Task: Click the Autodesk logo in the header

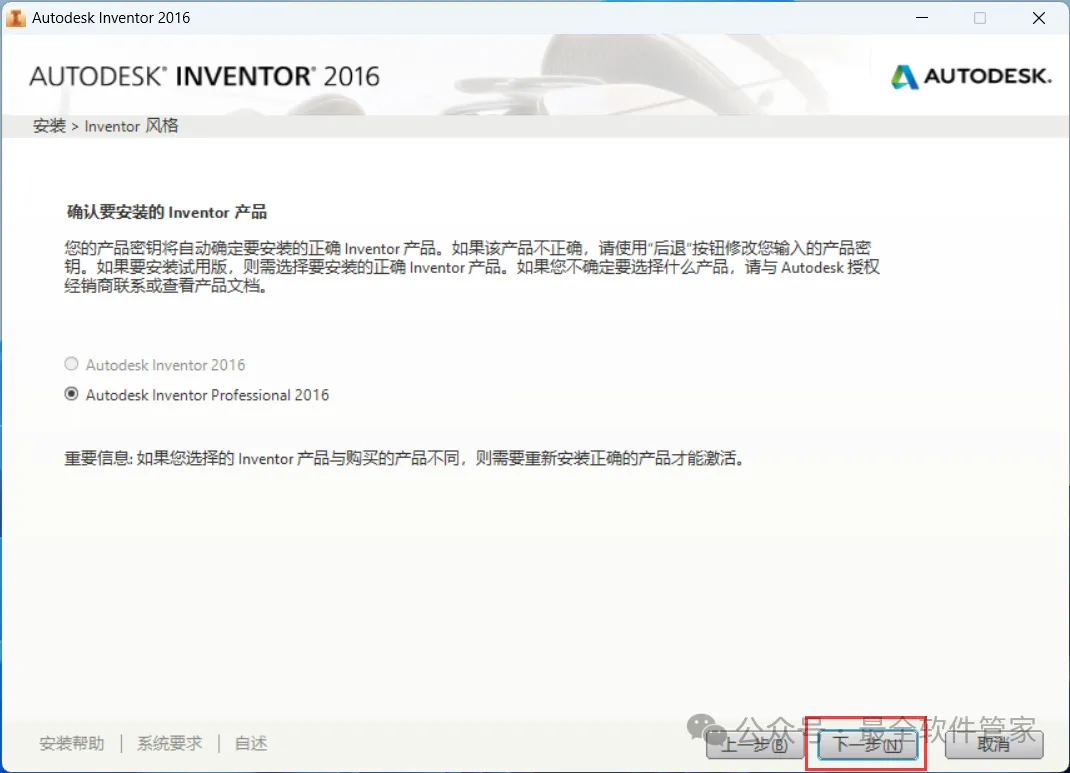Action: [x=971, y=76]
